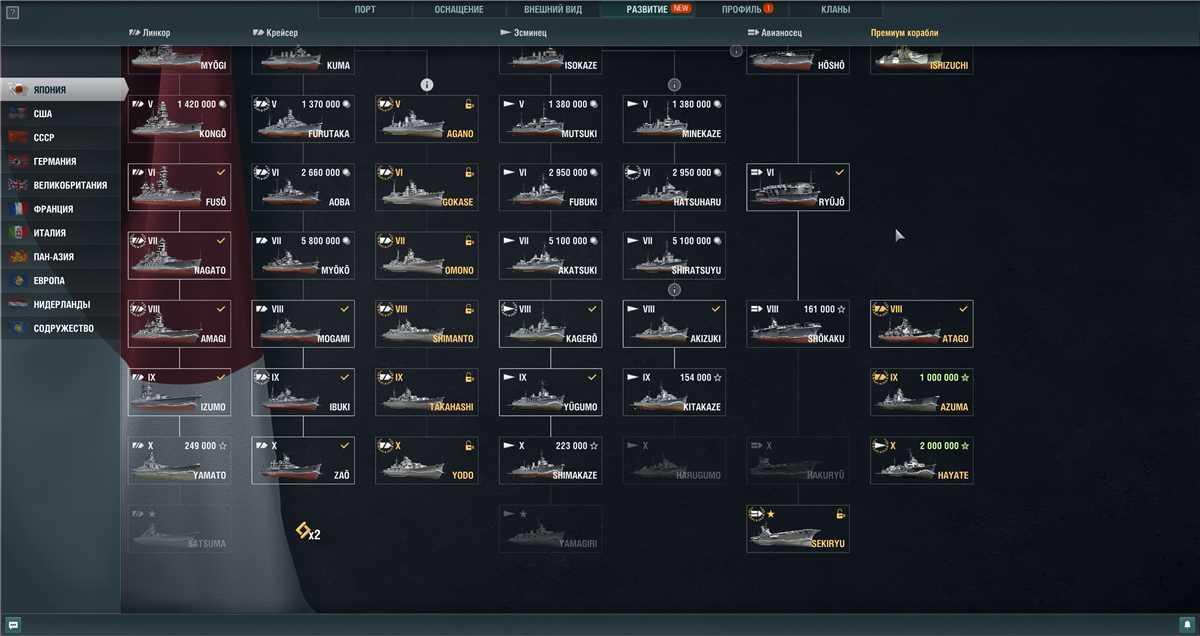This screenshot has width=1200, height=636.
Task: Click info icon above Minekaze branch
Action: click(675, 85)
